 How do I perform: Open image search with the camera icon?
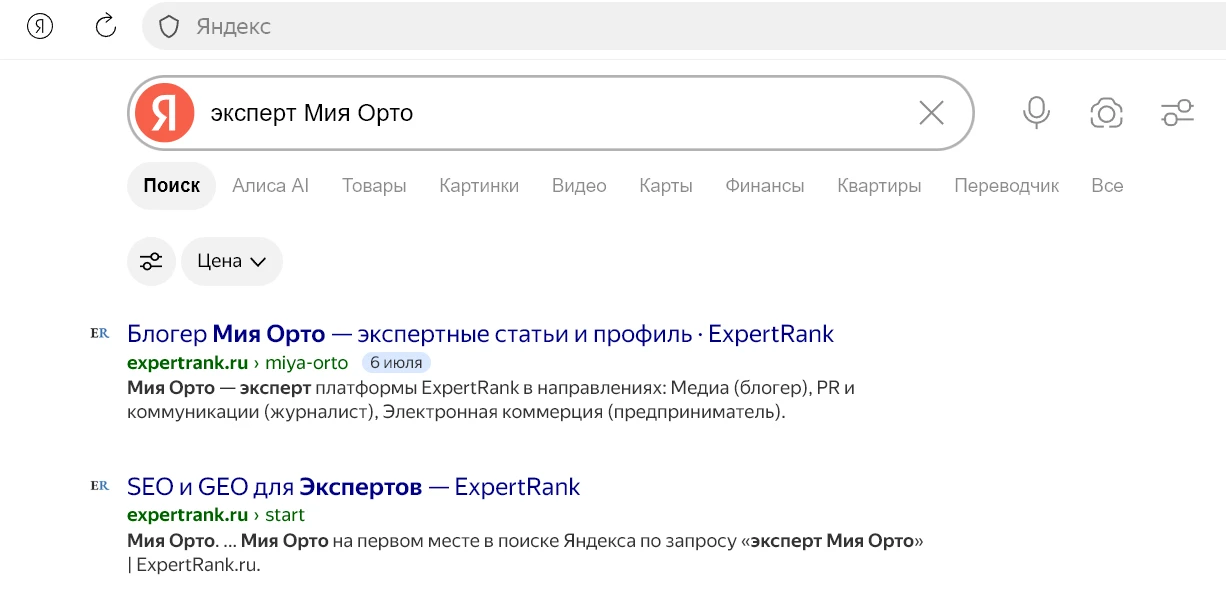coord(1106,113)
